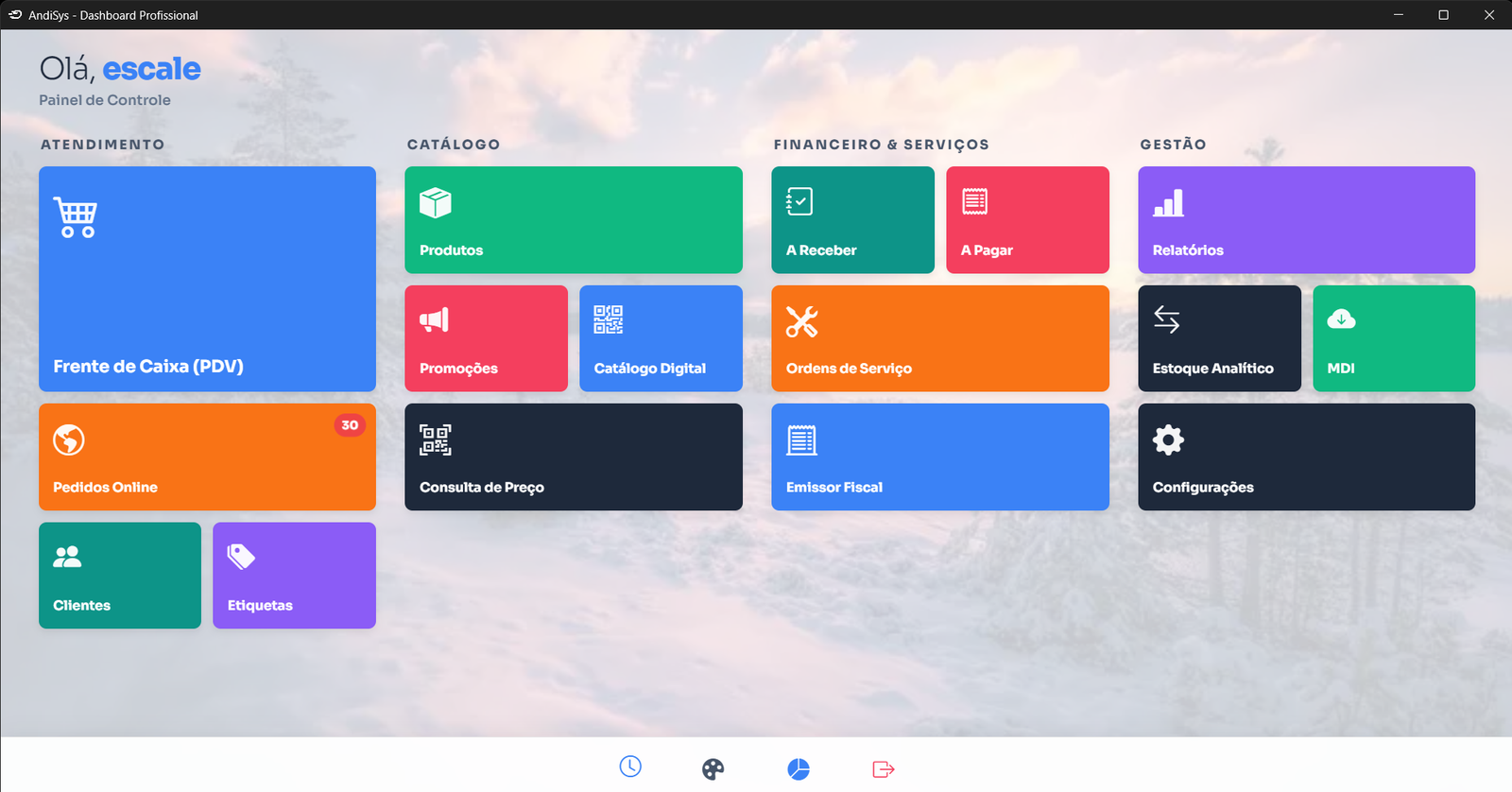This screenshot has height=792, width=1512.
Task: Click the gear icon on Configurações
Action: point(1168,439)
